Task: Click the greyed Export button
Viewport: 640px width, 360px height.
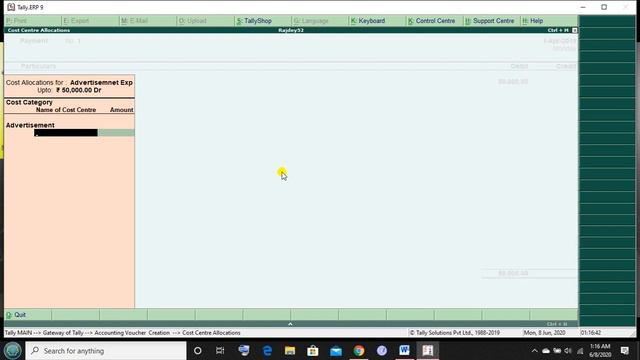Action: point(76,21)
